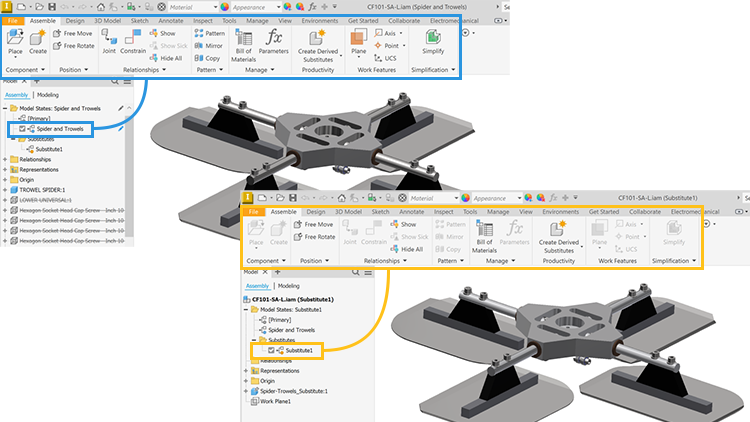Viewport: 750px width, 422px height.
Task: Click UCS work feature in top window
Action: coord(386,58)
